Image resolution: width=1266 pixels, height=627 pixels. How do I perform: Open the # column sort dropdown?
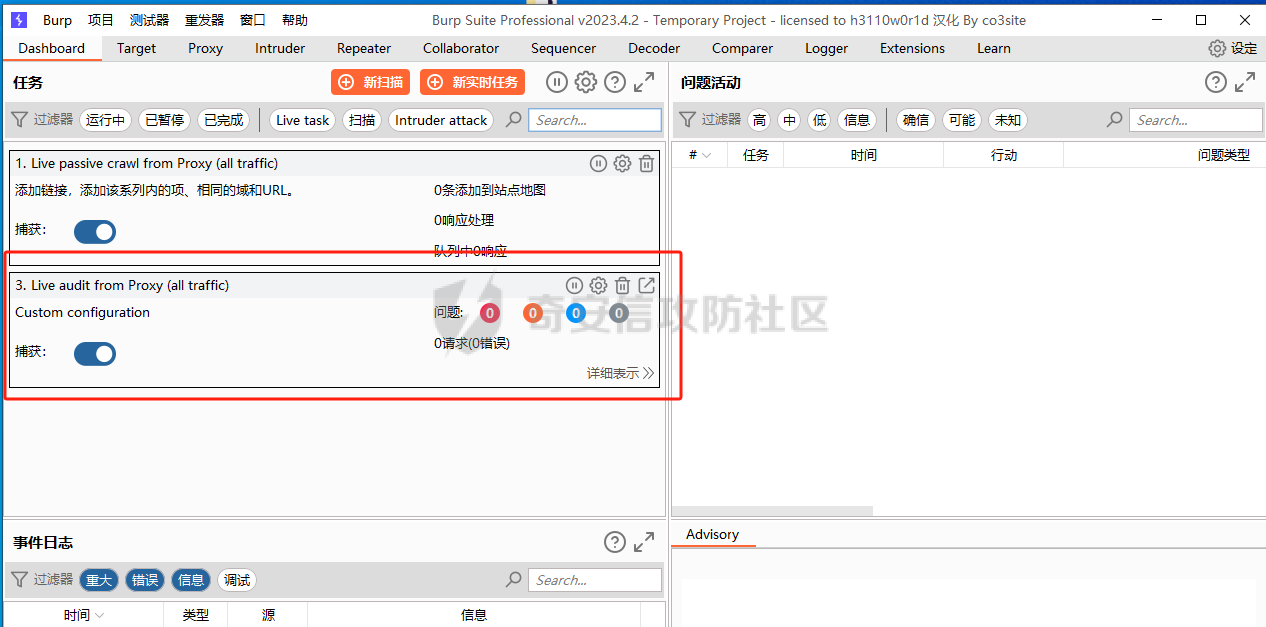point(700,155)
